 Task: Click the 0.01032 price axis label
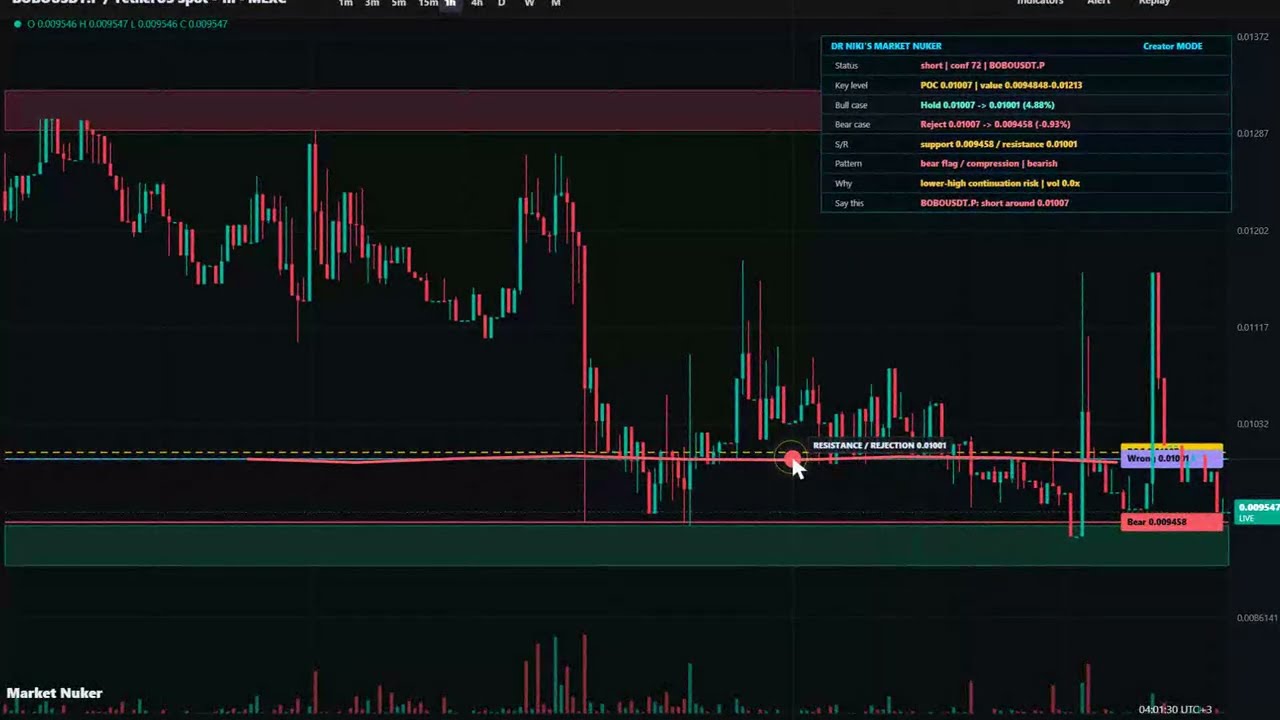tap(1253, 425)
